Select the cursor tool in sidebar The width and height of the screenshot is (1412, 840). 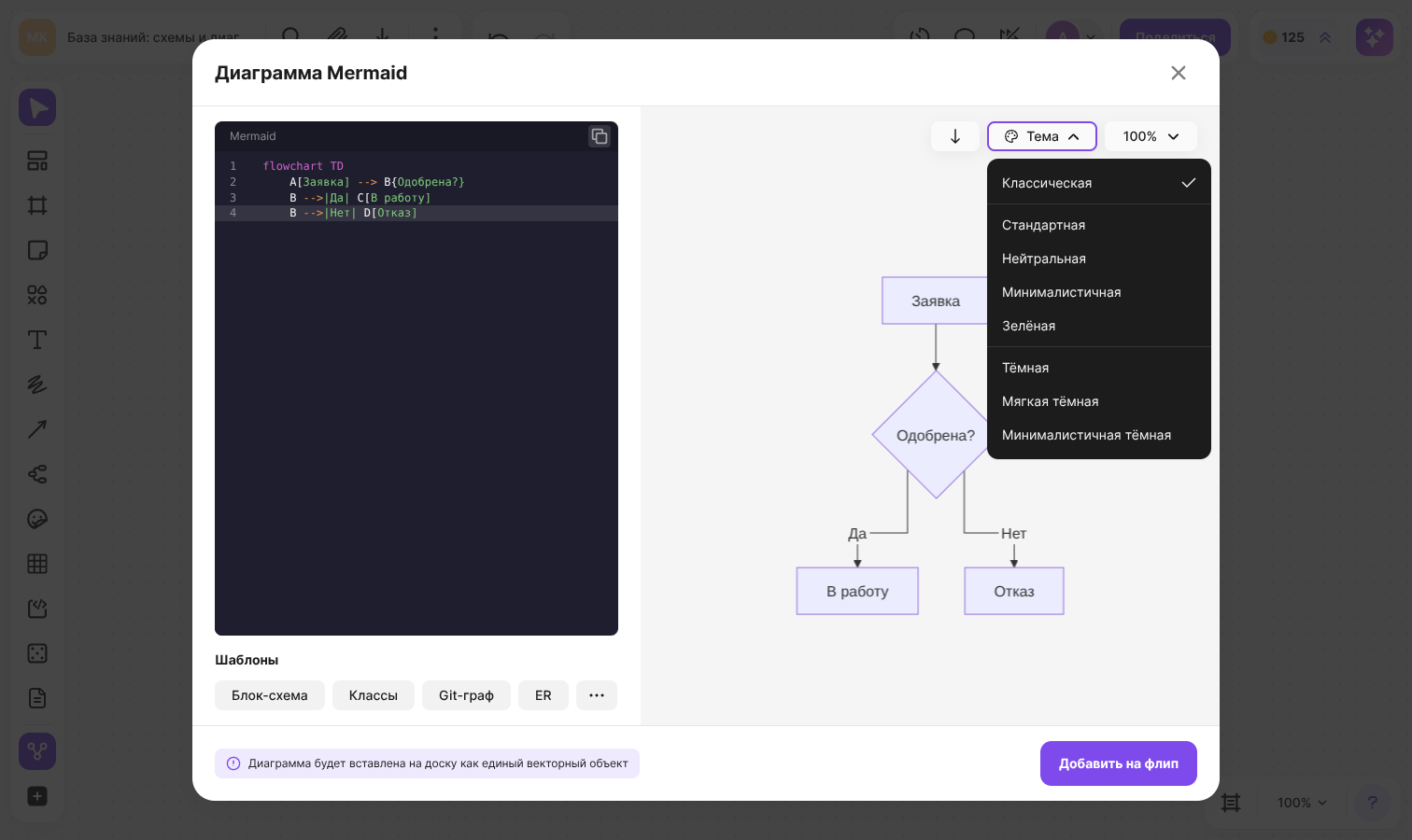coord(37,108)
